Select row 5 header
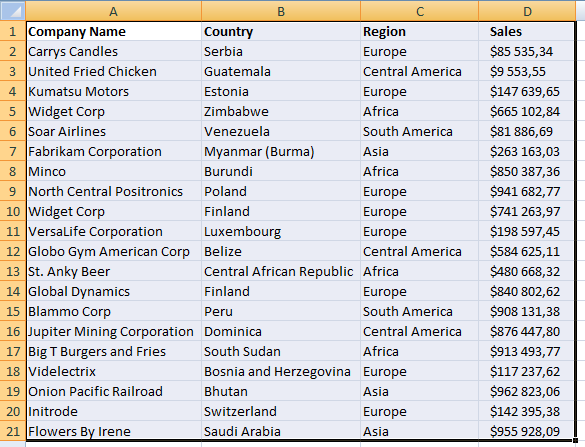The image size is (585, 447). [13, 111]
